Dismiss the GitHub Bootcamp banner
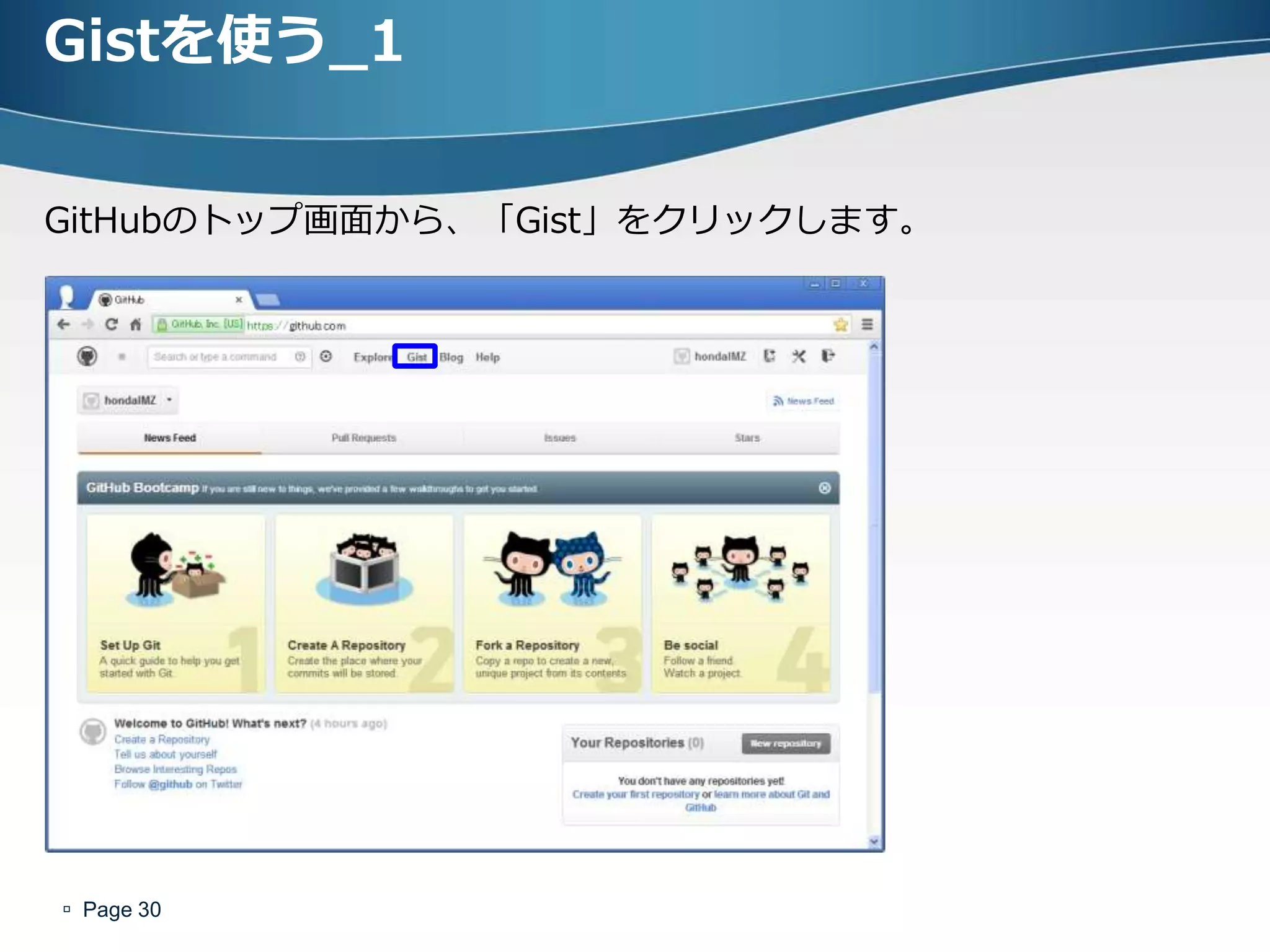Screen dimensions: 1270x952 (x=825, y=488)
